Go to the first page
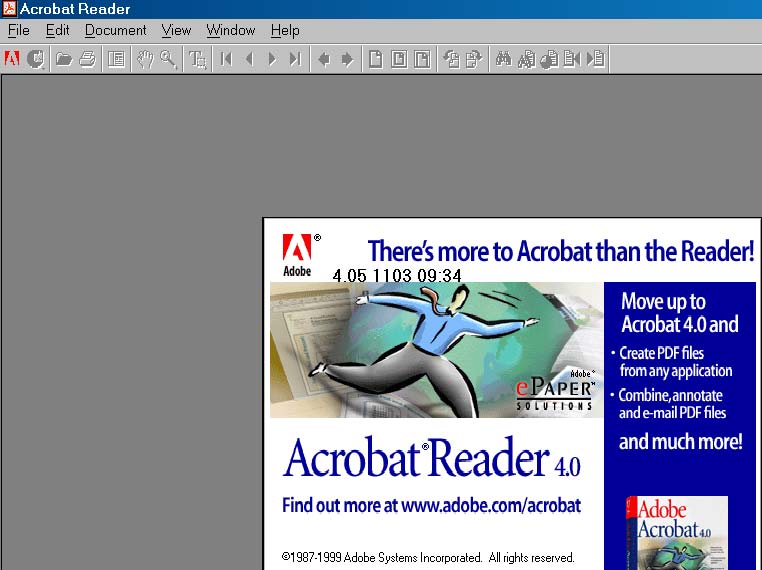The image size is (762, 570). click(226, 59)
